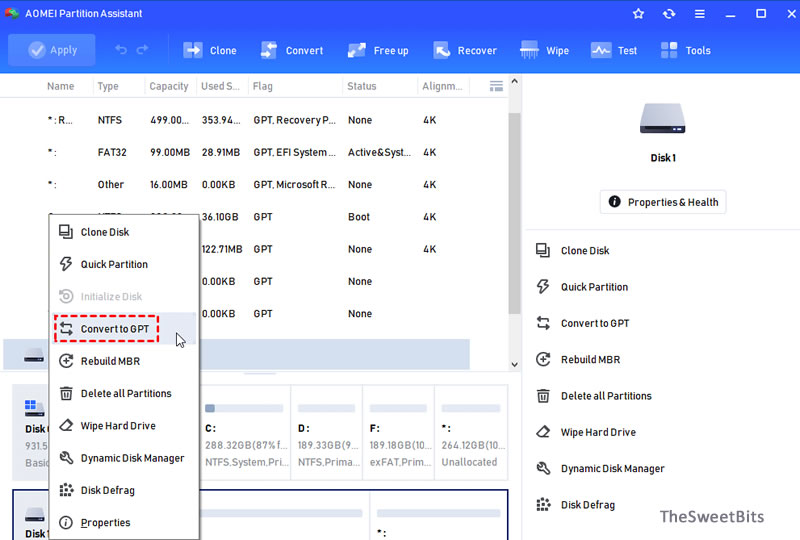
Task: Open the Recover toolbar option
Action: [465, 51]
